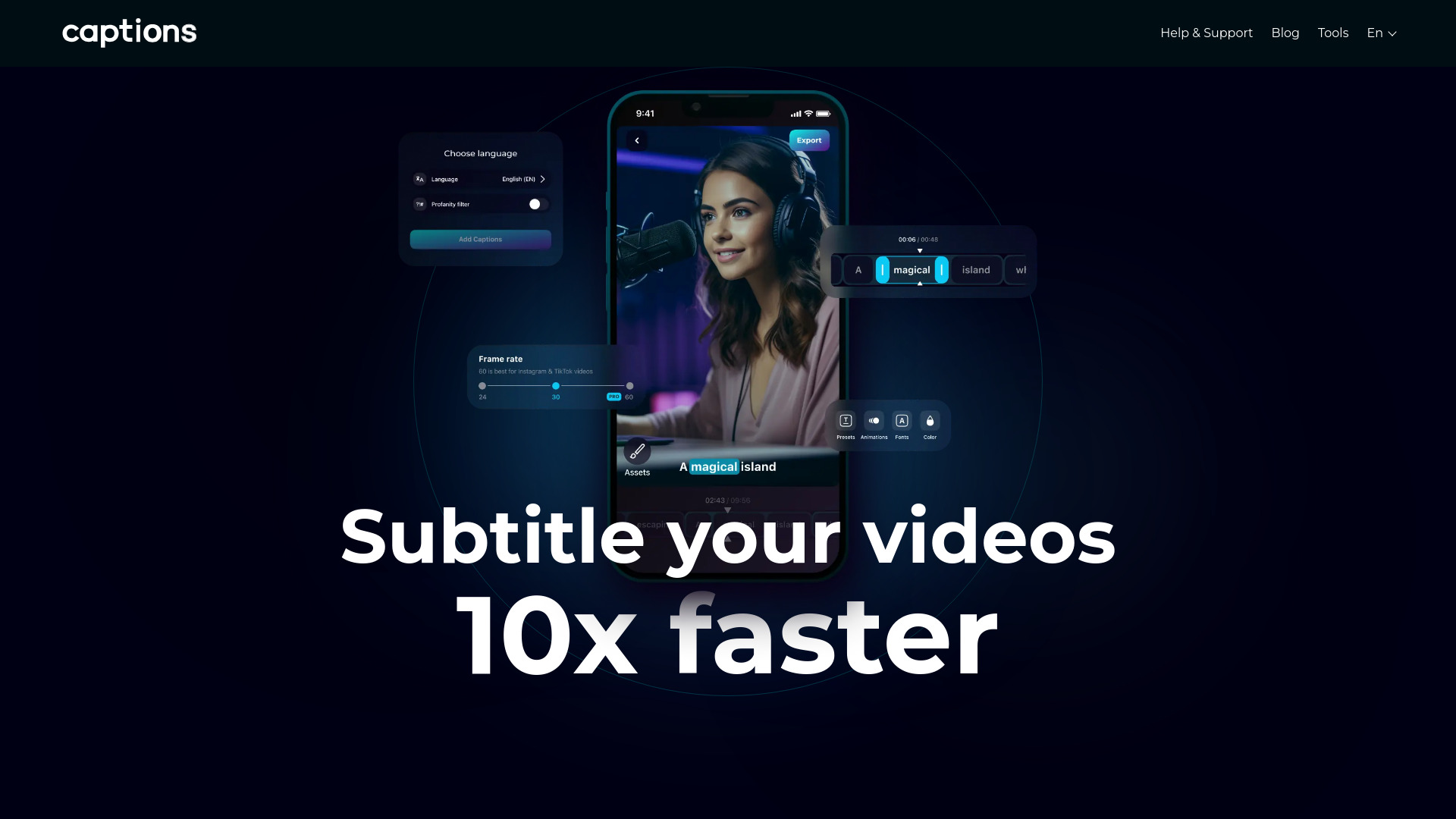The image size is (1456, 819).
Task: Click the Fonts icon in caption editor
Action: (902, 420)
